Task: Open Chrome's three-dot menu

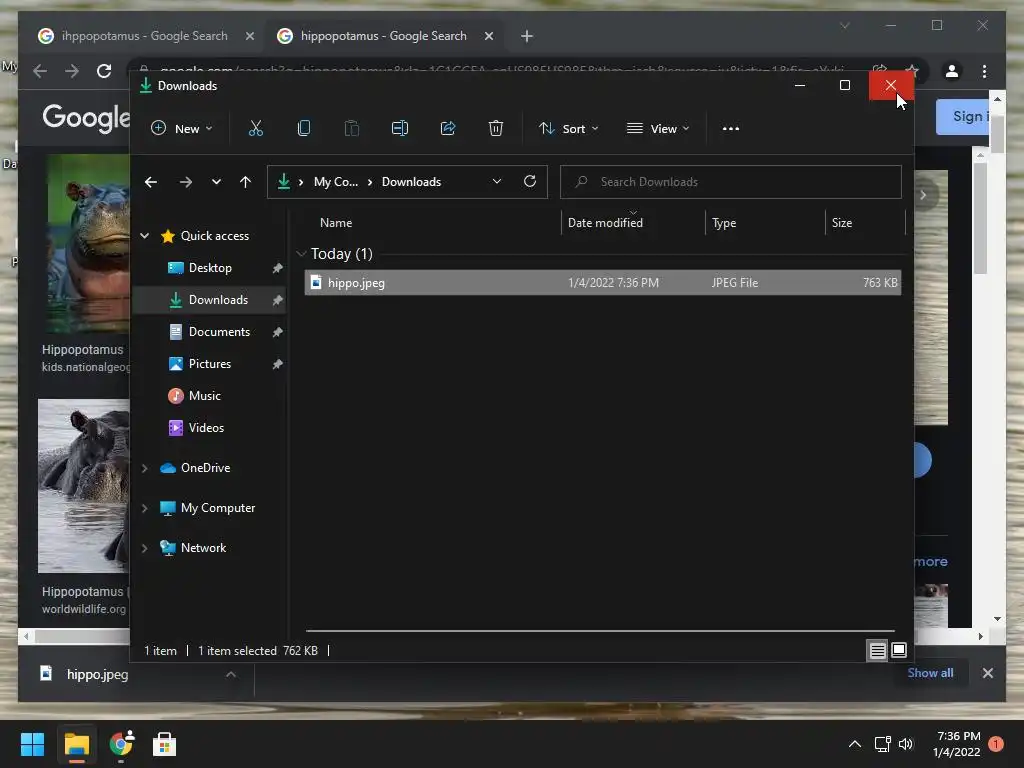Action: [x=984, y=71]
